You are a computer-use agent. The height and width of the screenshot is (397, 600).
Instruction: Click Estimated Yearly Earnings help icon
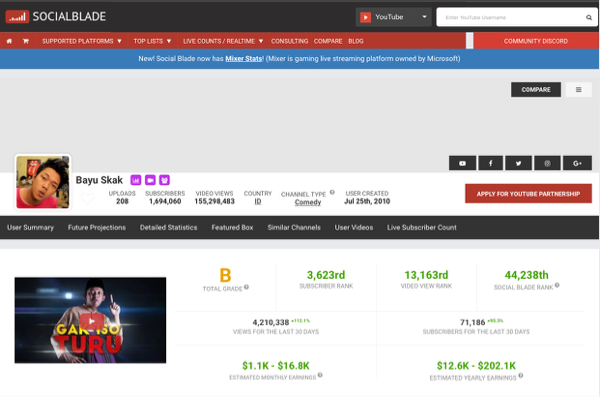pos(521,376)
